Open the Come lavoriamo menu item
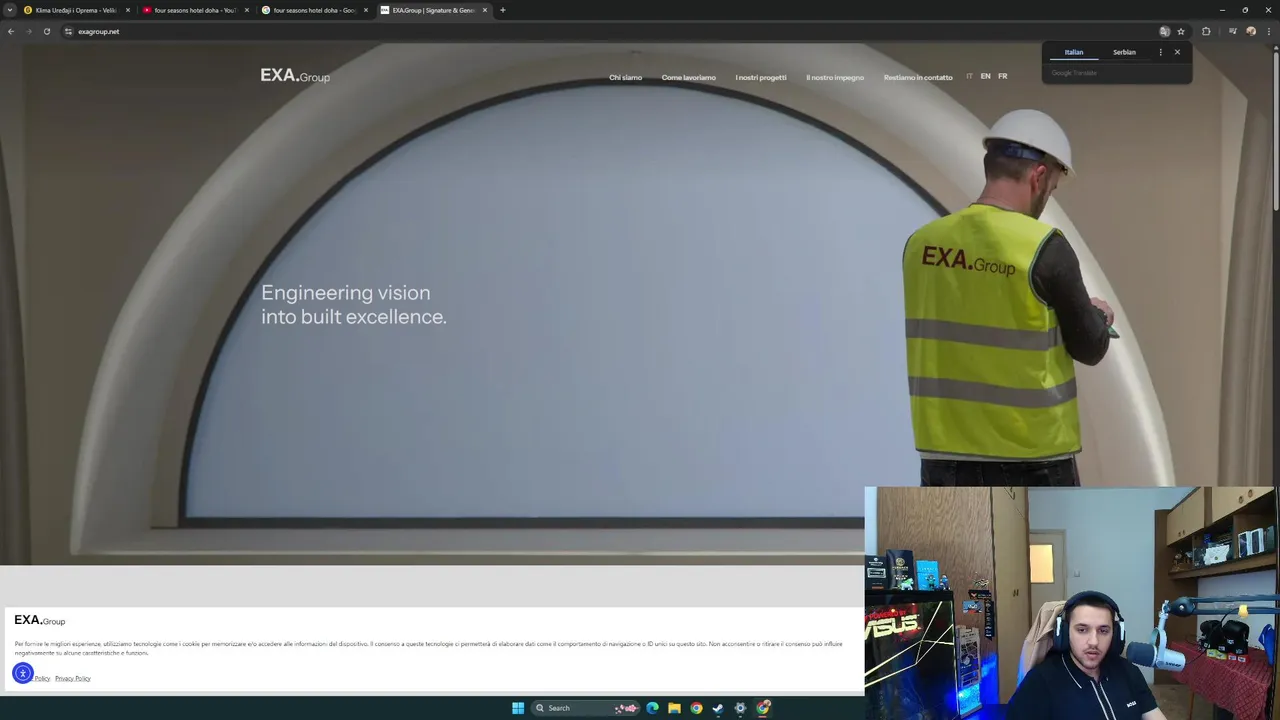1280x720 pixels. click(x=689, y=77)
